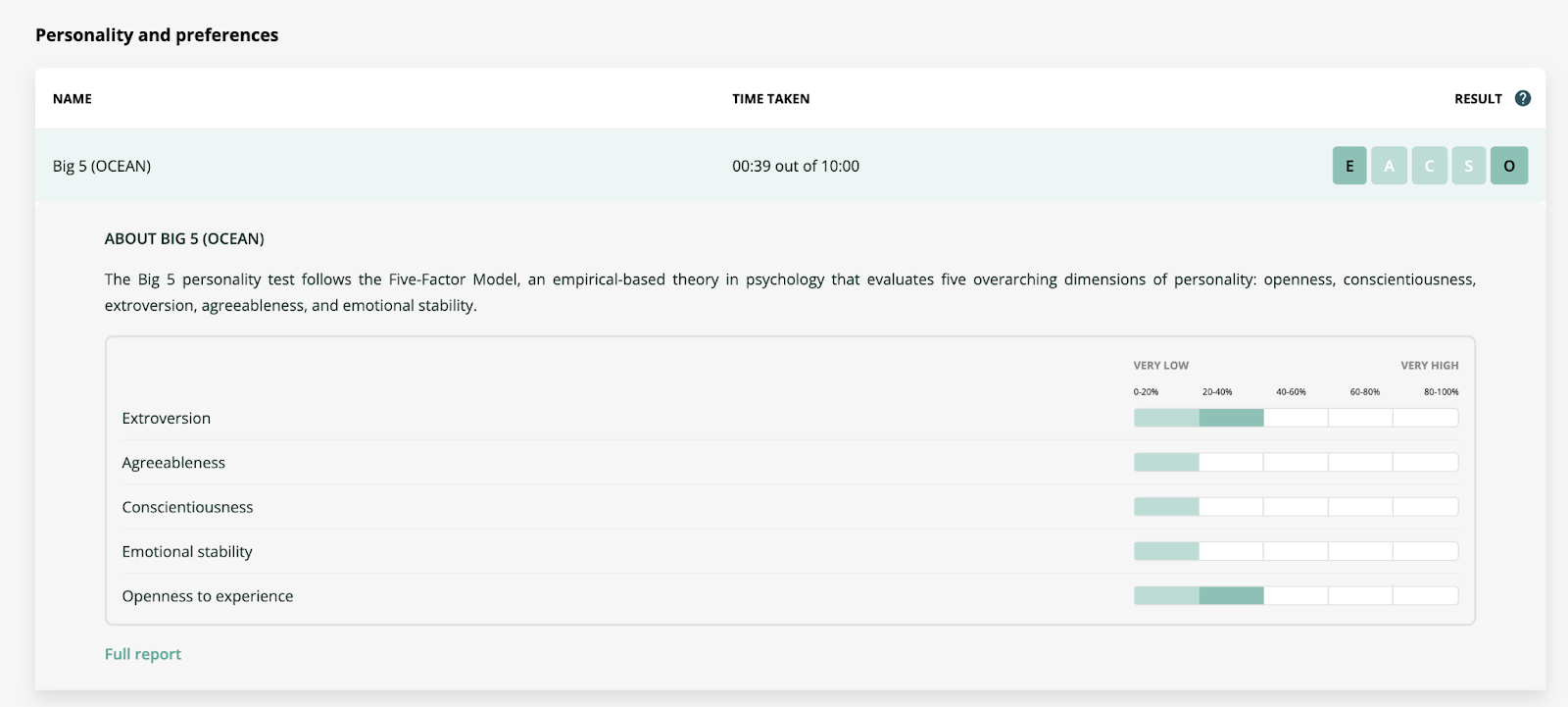Select the Openness to experience trait label
This screenshot has width=1568, height=707.
[x=208, y=596]
